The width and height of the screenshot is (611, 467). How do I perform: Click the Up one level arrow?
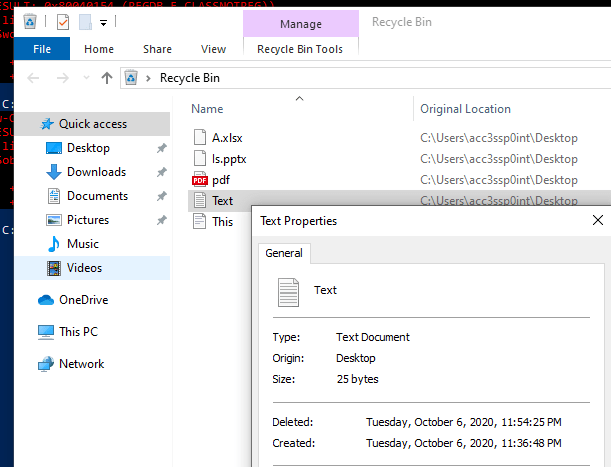106,78
